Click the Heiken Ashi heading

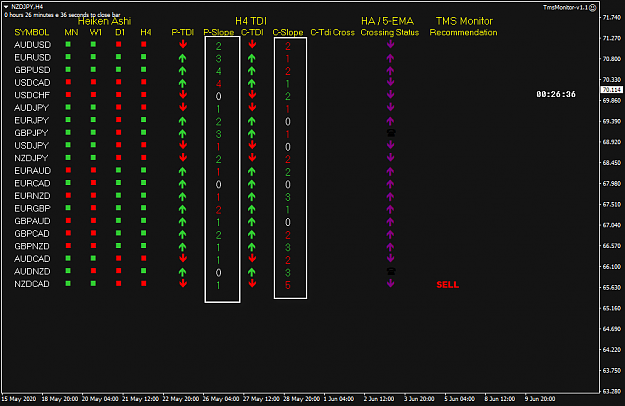[x=104, y=21]
